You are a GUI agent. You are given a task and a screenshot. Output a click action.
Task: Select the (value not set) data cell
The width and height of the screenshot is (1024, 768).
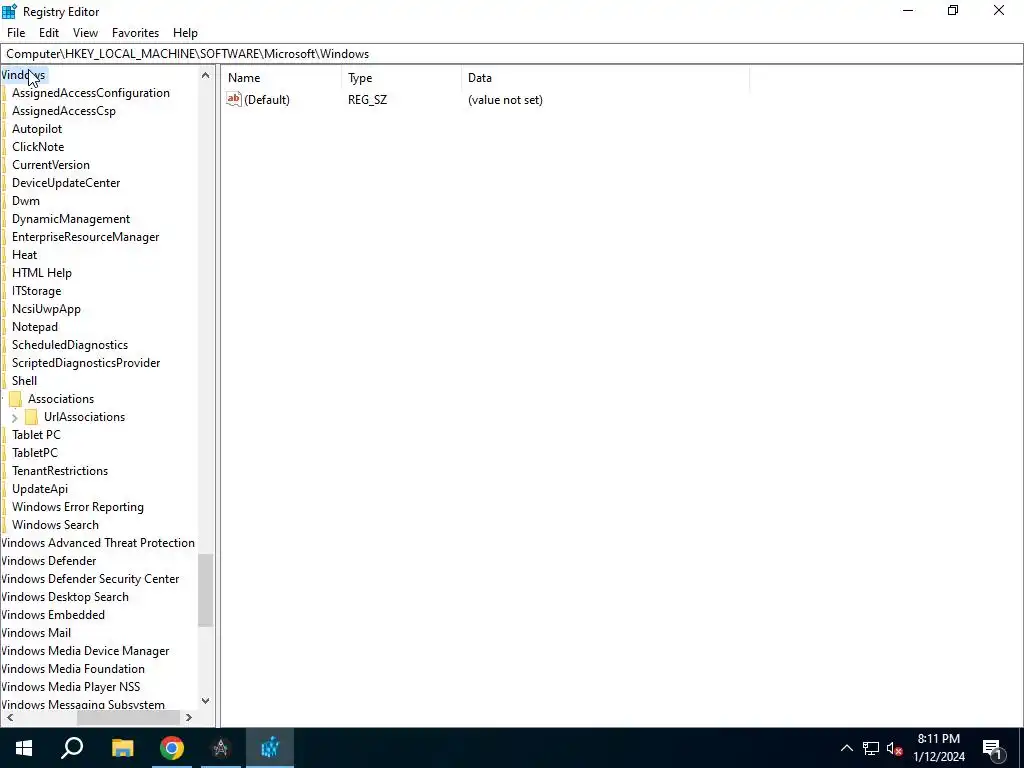point(505,100)
